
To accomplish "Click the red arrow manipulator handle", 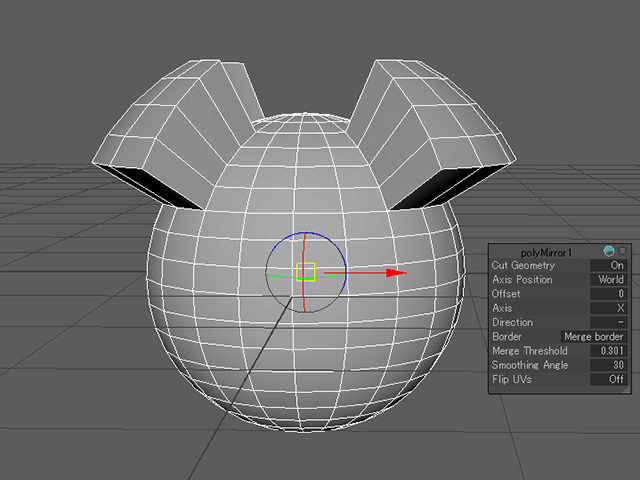I will pos(396,273).
